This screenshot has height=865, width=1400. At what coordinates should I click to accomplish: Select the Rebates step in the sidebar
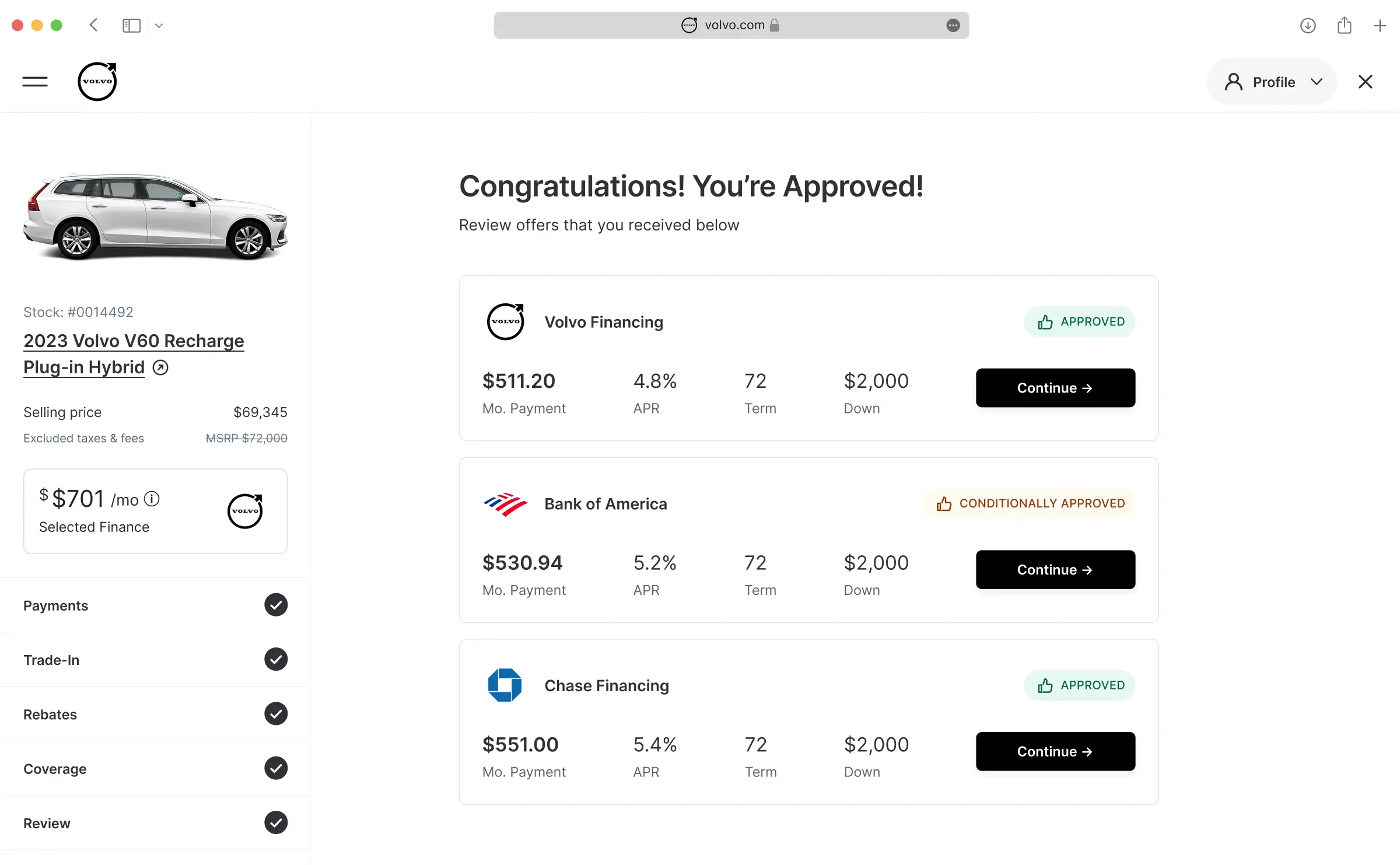tap(50, 715)
